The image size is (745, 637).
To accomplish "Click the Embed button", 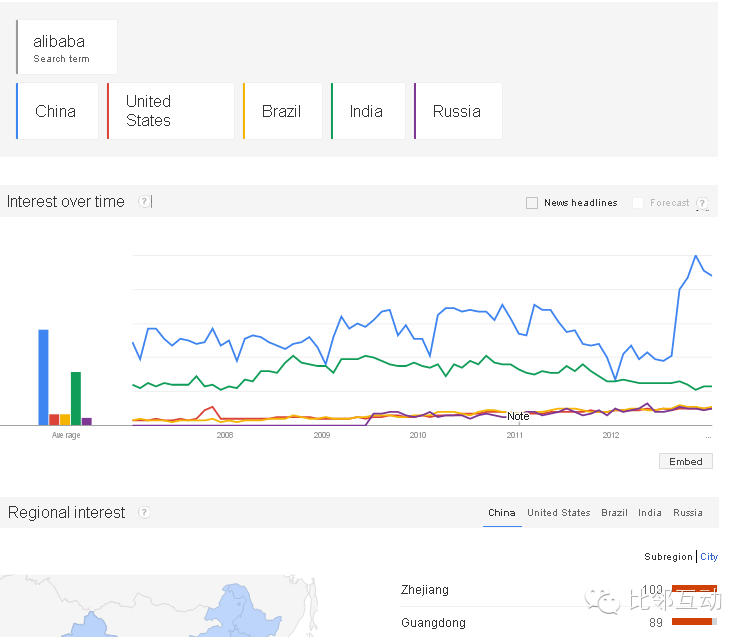I will (686, 461).
